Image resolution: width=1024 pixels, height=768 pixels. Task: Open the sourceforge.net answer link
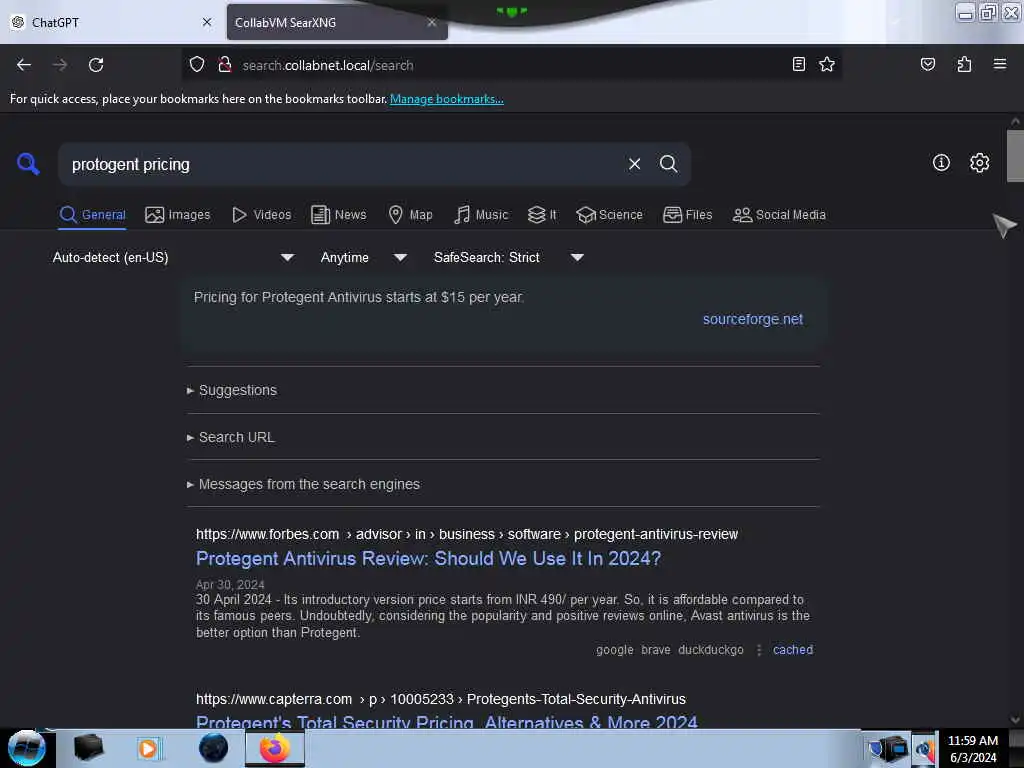(x=752, y=319)
